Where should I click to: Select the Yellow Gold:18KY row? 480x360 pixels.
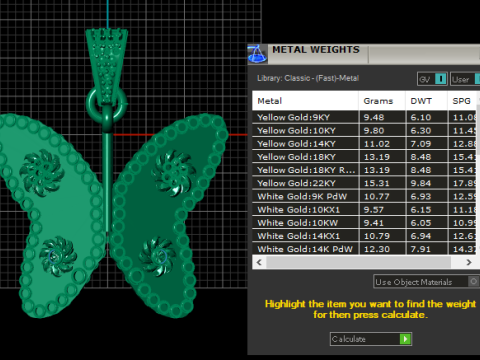pos(364,157)
